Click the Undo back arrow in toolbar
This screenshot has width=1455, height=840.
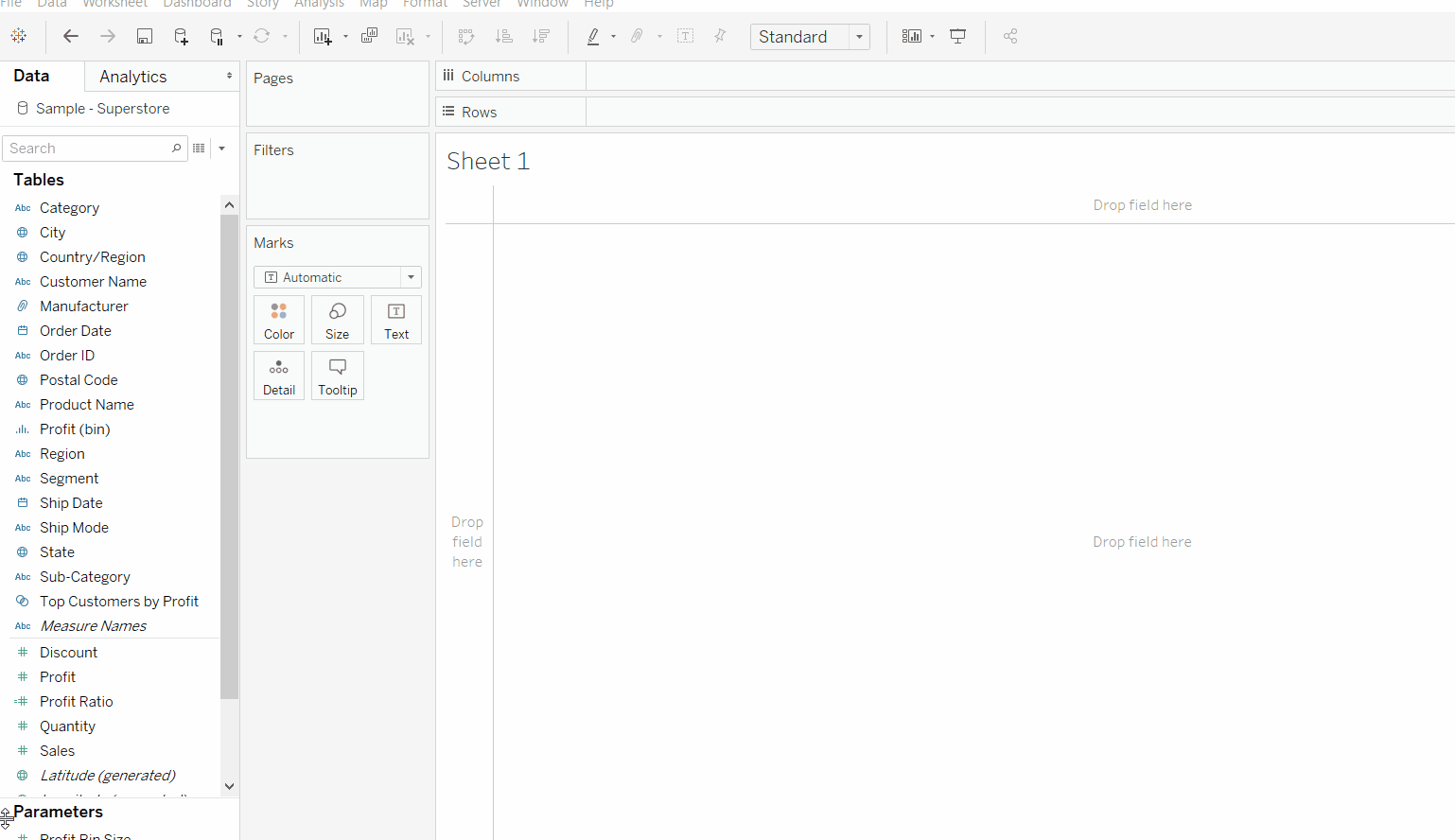click(71, 36)
